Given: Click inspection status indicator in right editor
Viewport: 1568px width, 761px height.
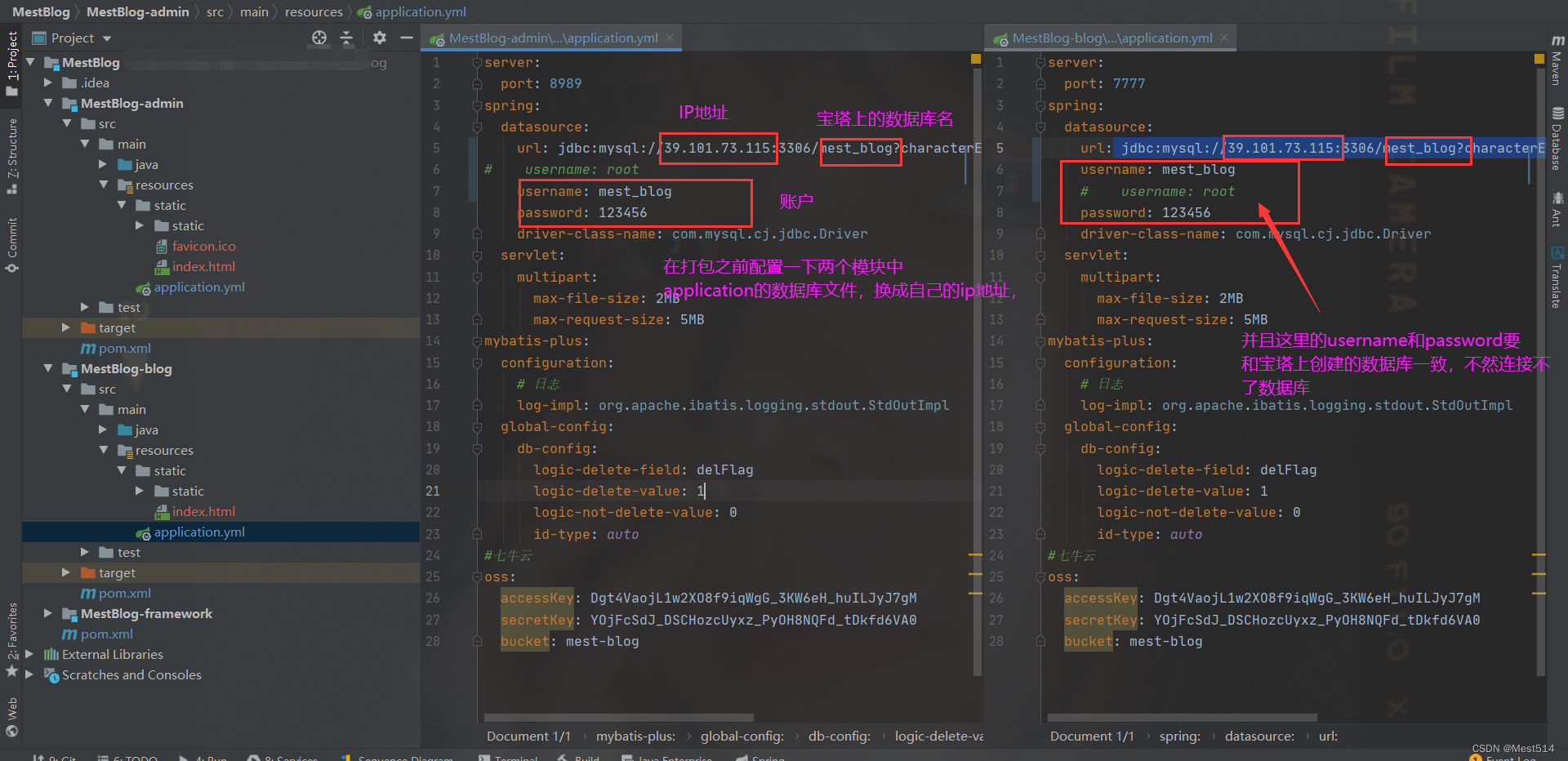Looking at the screenshot, I should (1539, 59).
